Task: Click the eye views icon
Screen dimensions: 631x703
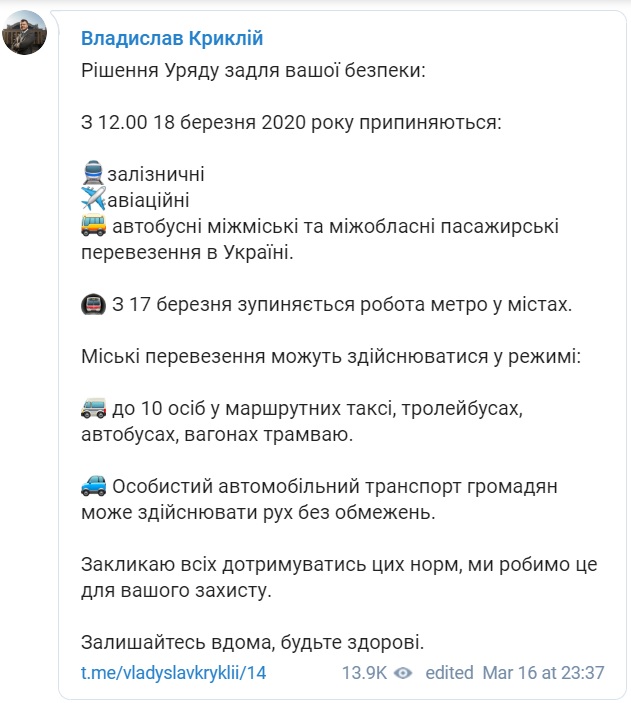Action: point(403,672)
